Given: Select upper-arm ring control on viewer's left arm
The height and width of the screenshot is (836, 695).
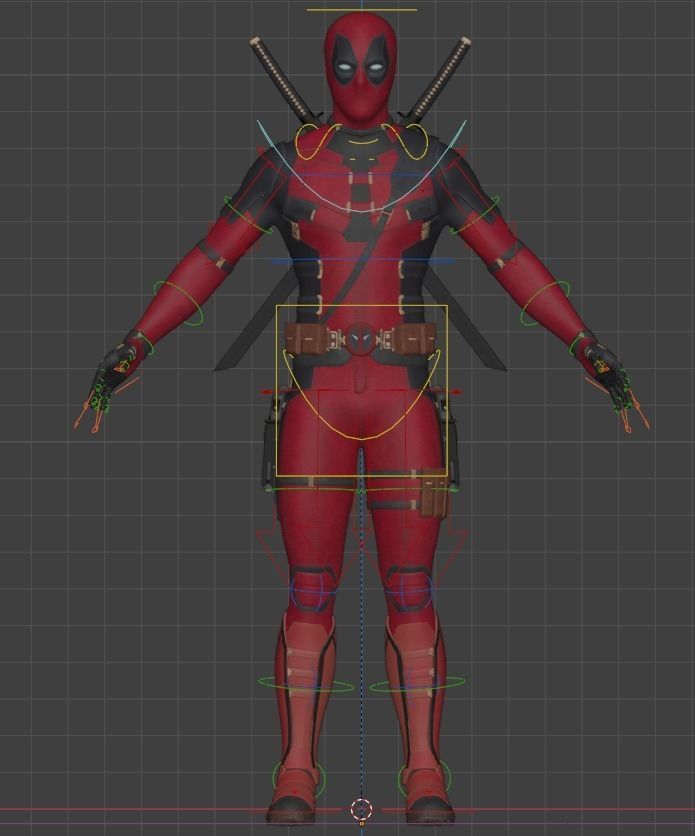Looking at the screenshot, I should [x=248, y=214].
